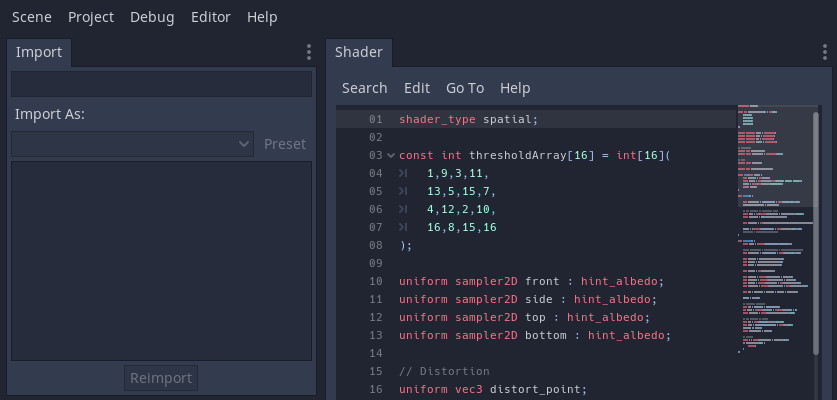The image size is (837, 400).
Task: Open the shader editor Go To menu
Action: pos(465,88)
